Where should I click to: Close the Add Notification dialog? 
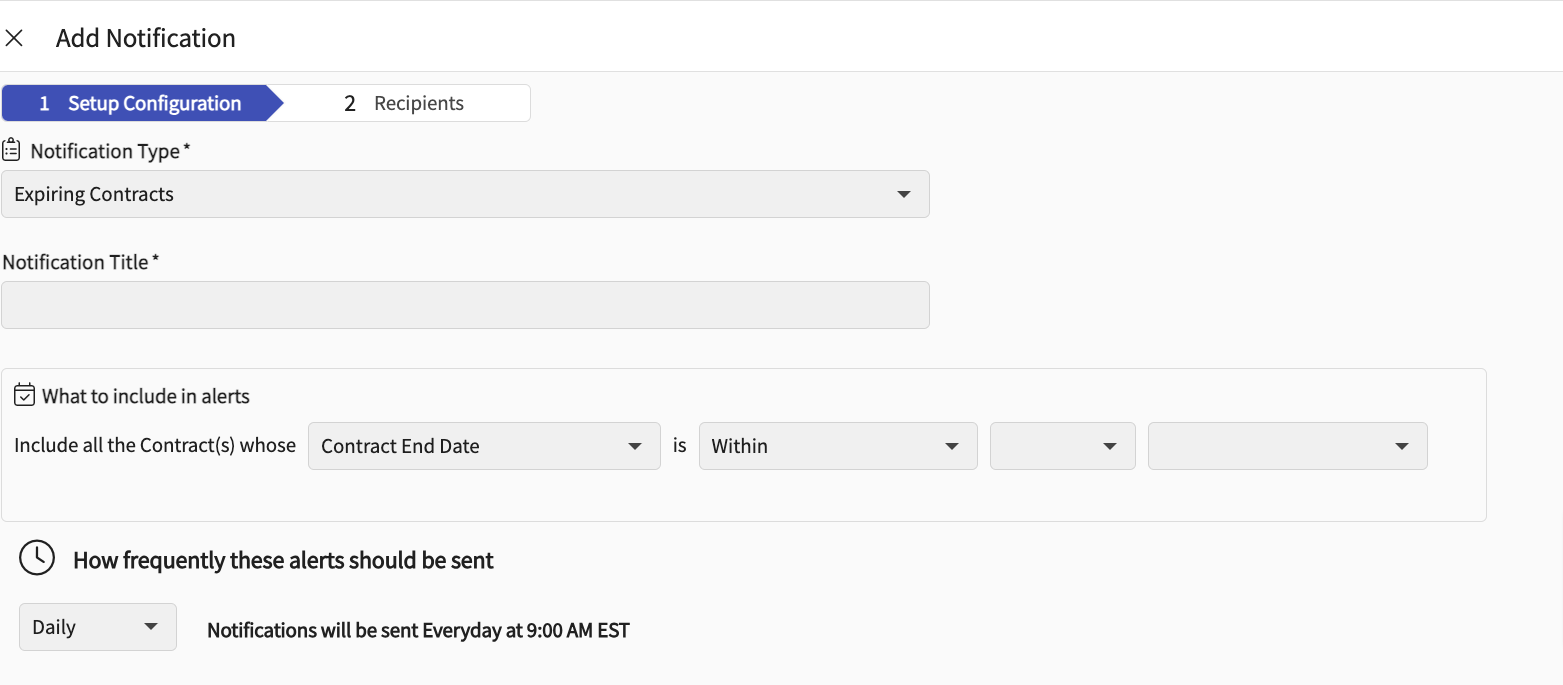(14, 38)
